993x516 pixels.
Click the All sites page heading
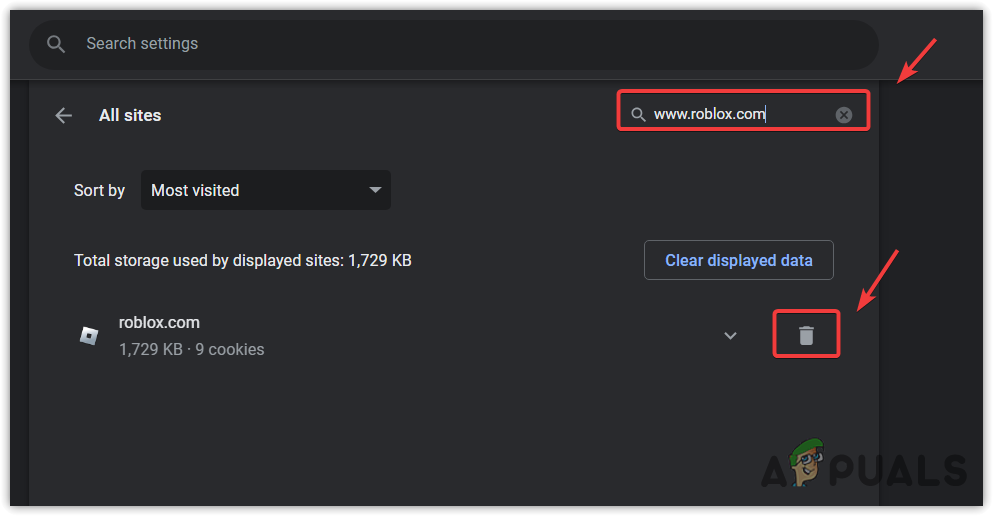tap(130, 115)
